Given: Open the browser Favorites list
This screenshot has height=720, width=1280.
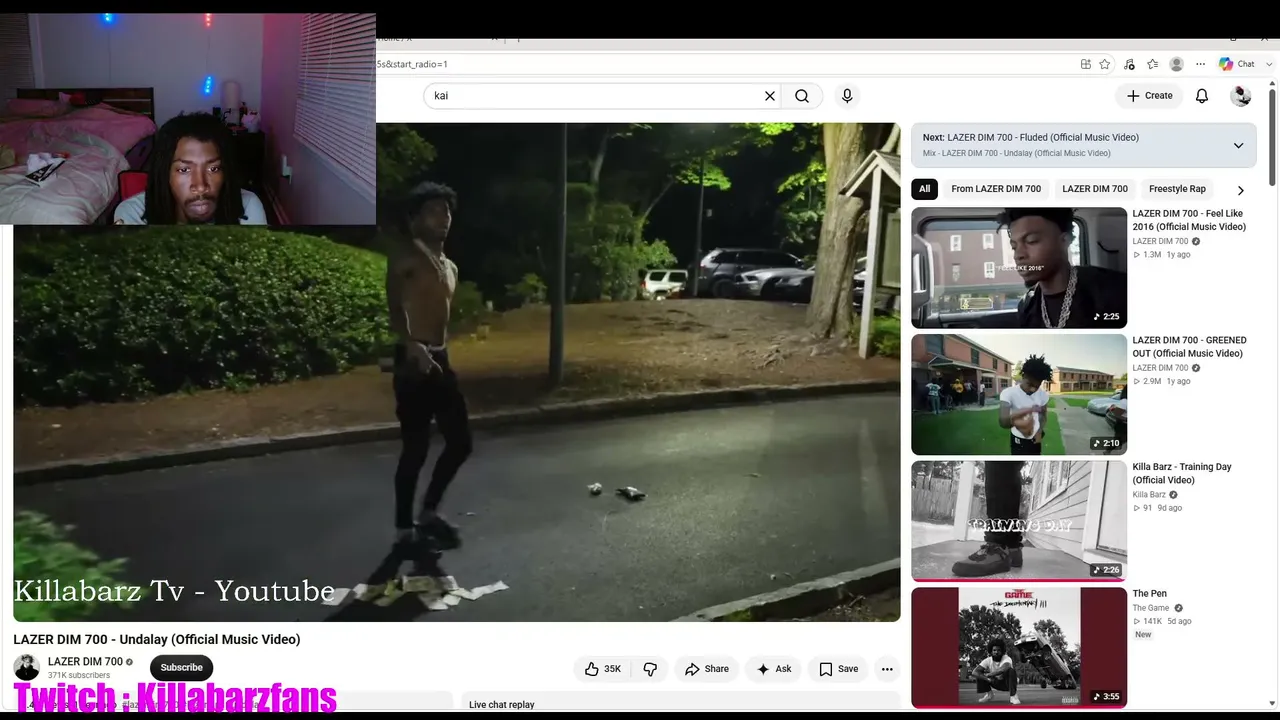Looking at the screenshot, I should [1153, 64].
